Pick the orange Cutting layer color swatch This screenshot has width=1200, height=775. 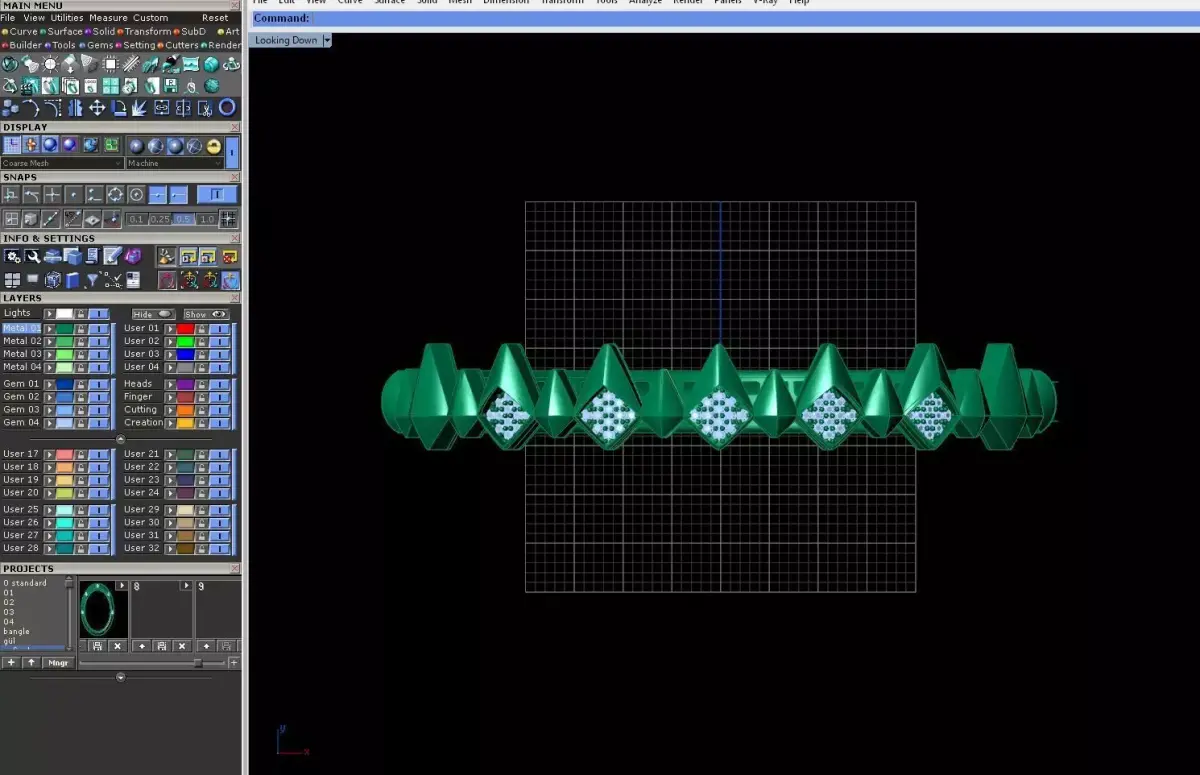coord(185,410)
